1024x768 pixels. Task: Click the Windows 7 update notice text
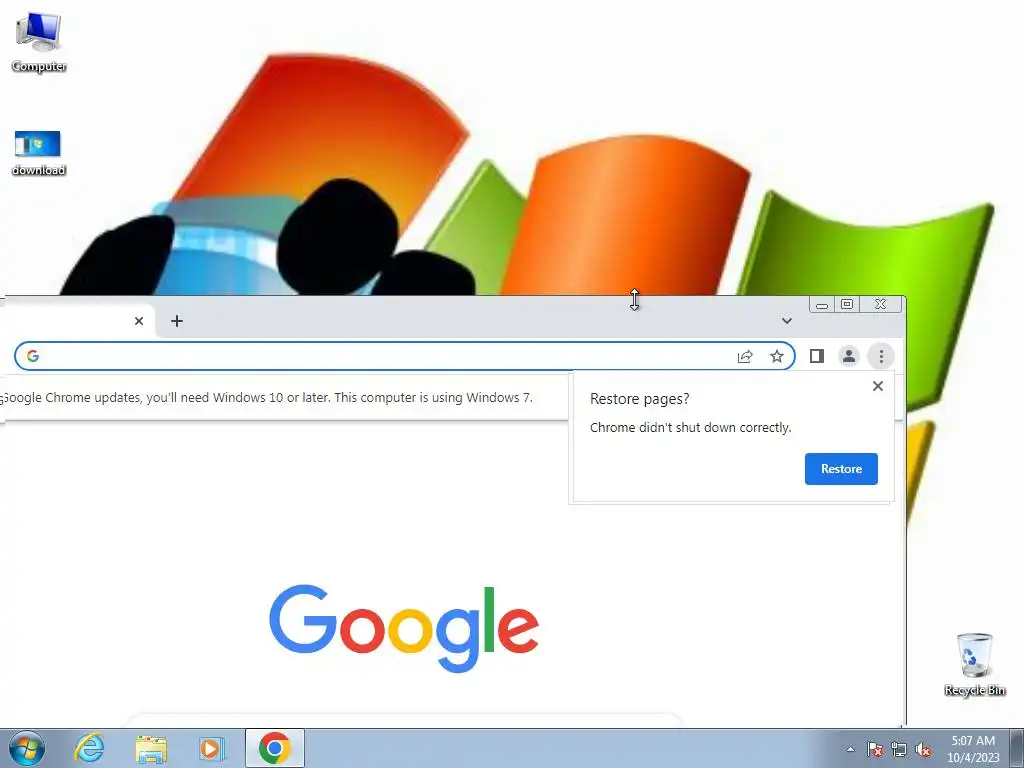coord(266,398)
